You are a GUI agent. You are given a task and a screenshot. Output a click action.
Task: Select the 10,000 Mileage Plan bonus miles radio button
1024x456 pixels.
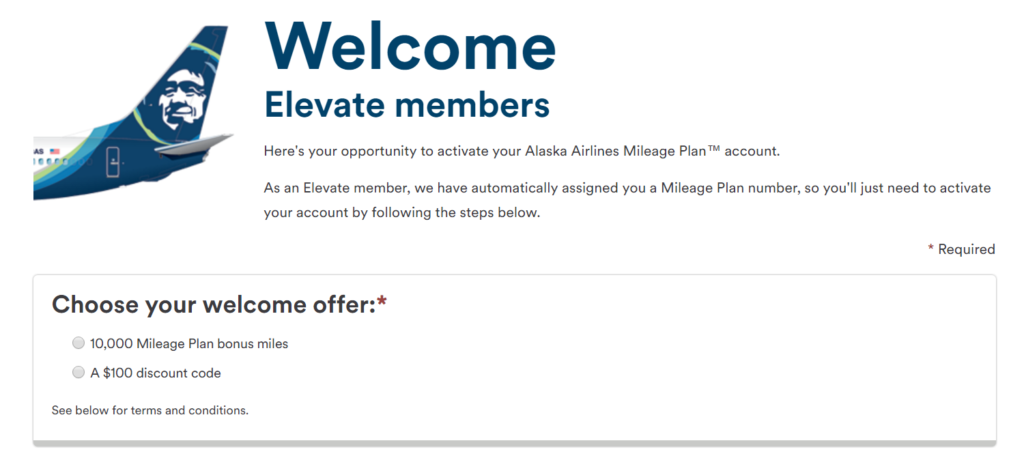[78, 343]
